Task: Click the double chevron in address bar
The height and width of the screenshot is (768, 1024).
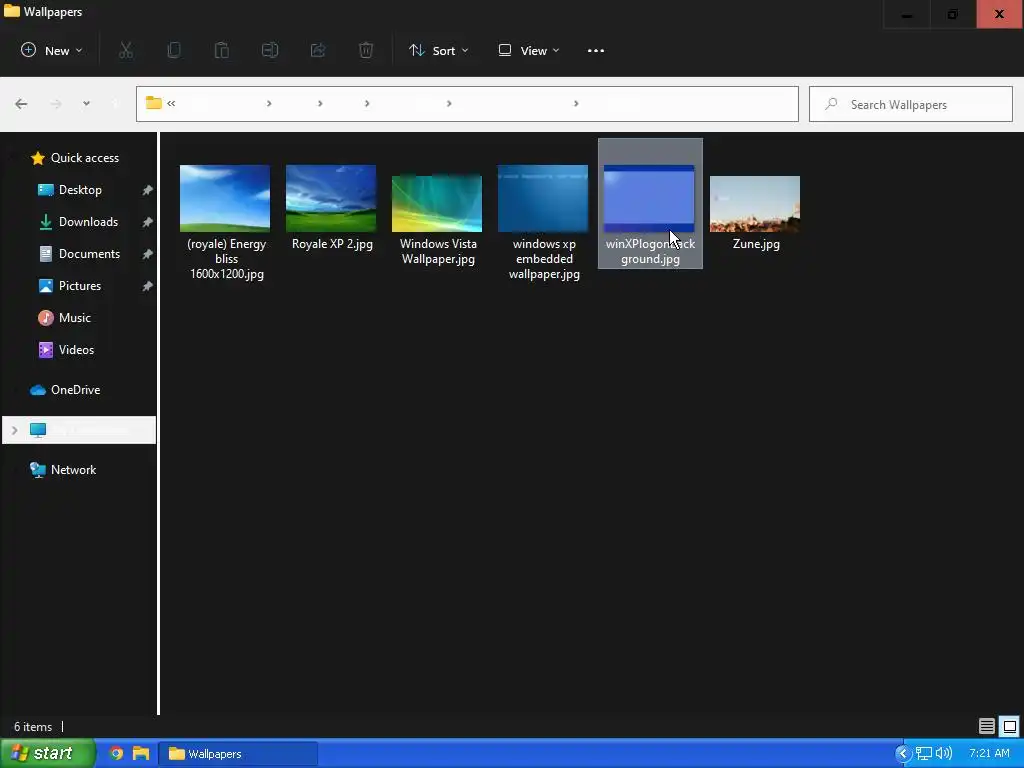Action: pos(171,103)
